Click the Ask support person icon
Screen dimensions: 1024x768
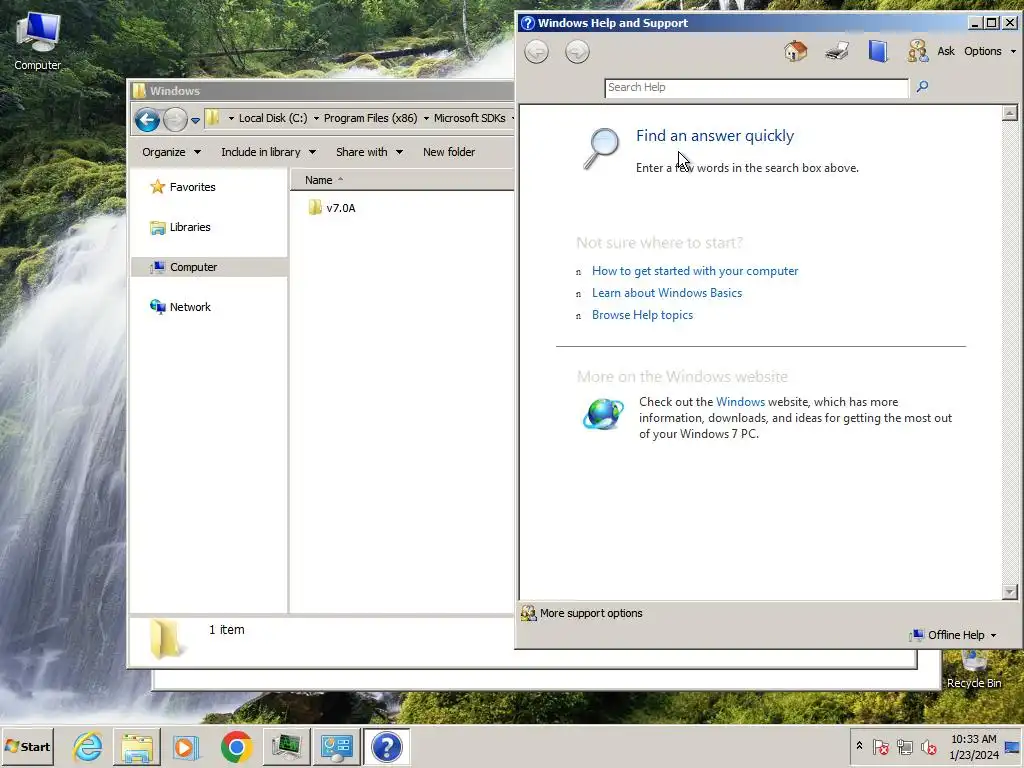[x=918, y=51]
